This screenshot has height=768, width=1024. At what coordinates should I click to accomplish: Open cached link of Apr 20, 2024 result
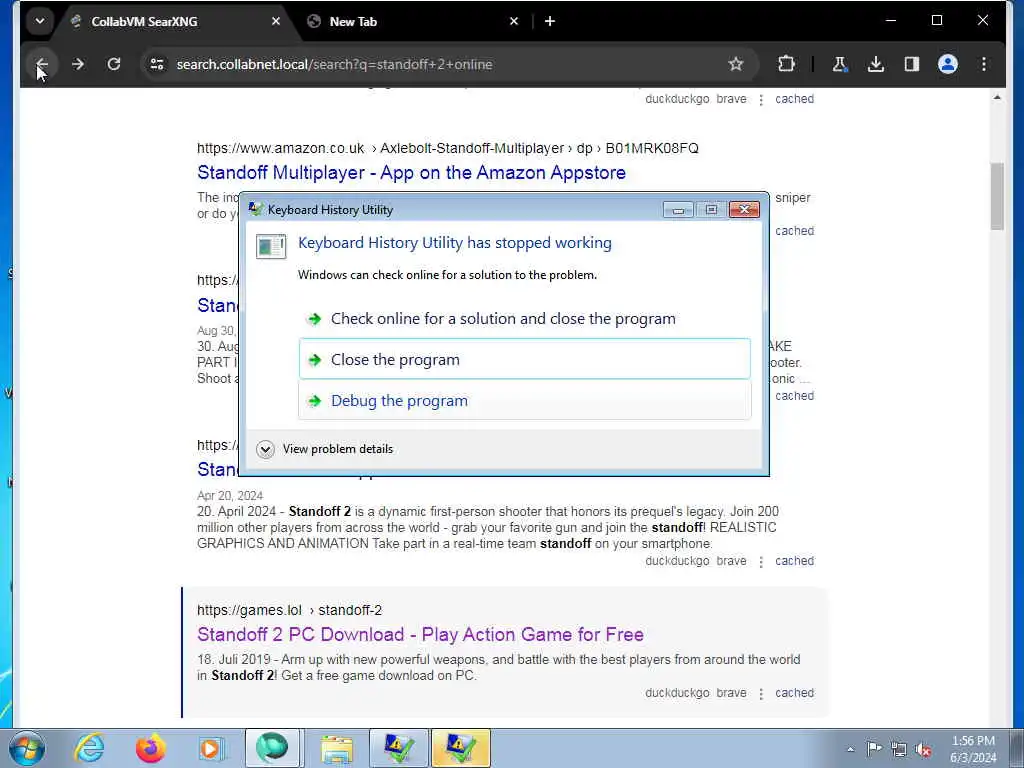tap(794, 561)
